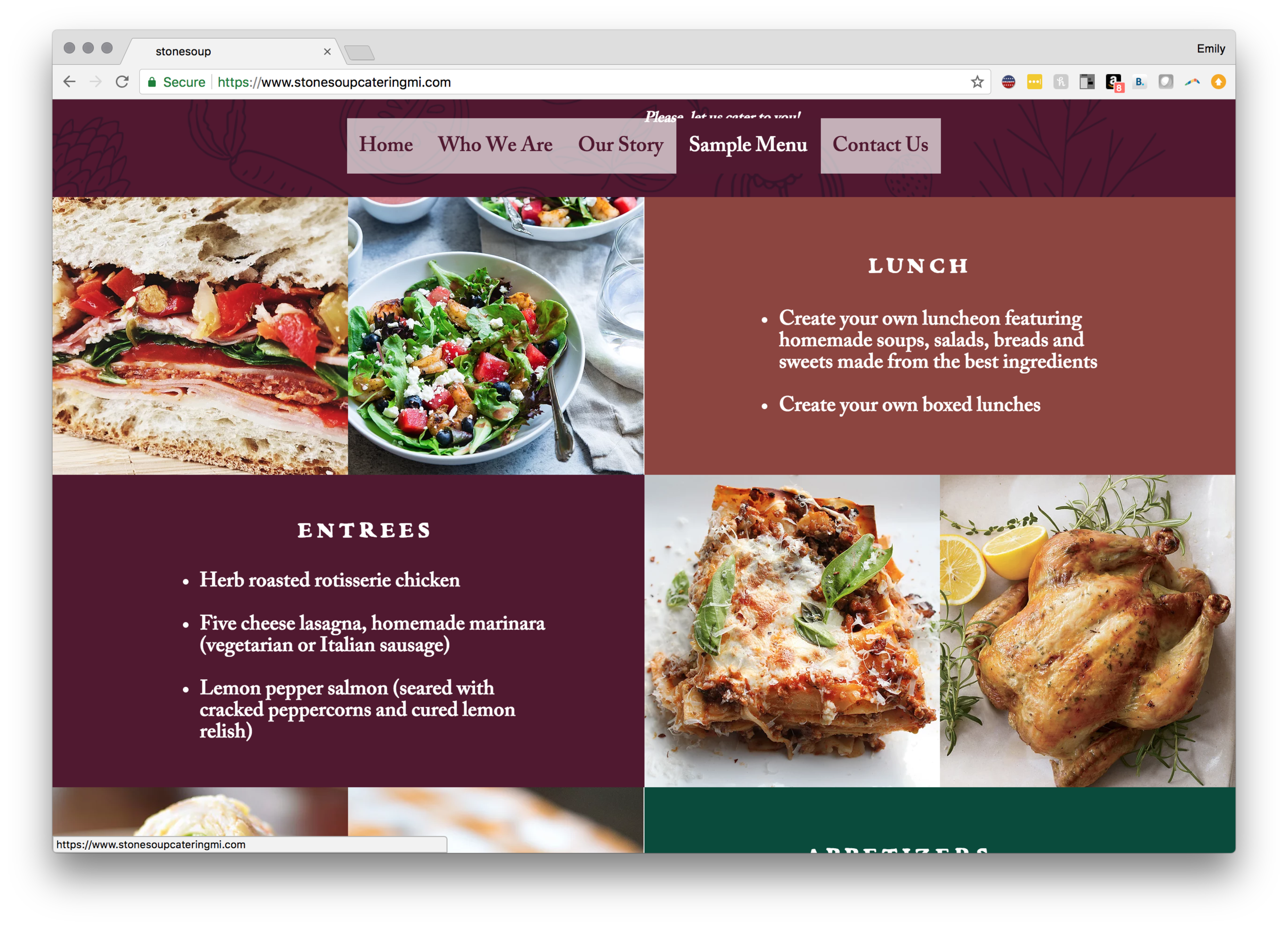Open the Who We Are page
1288x928 pixels.
(x=495, y=145)
